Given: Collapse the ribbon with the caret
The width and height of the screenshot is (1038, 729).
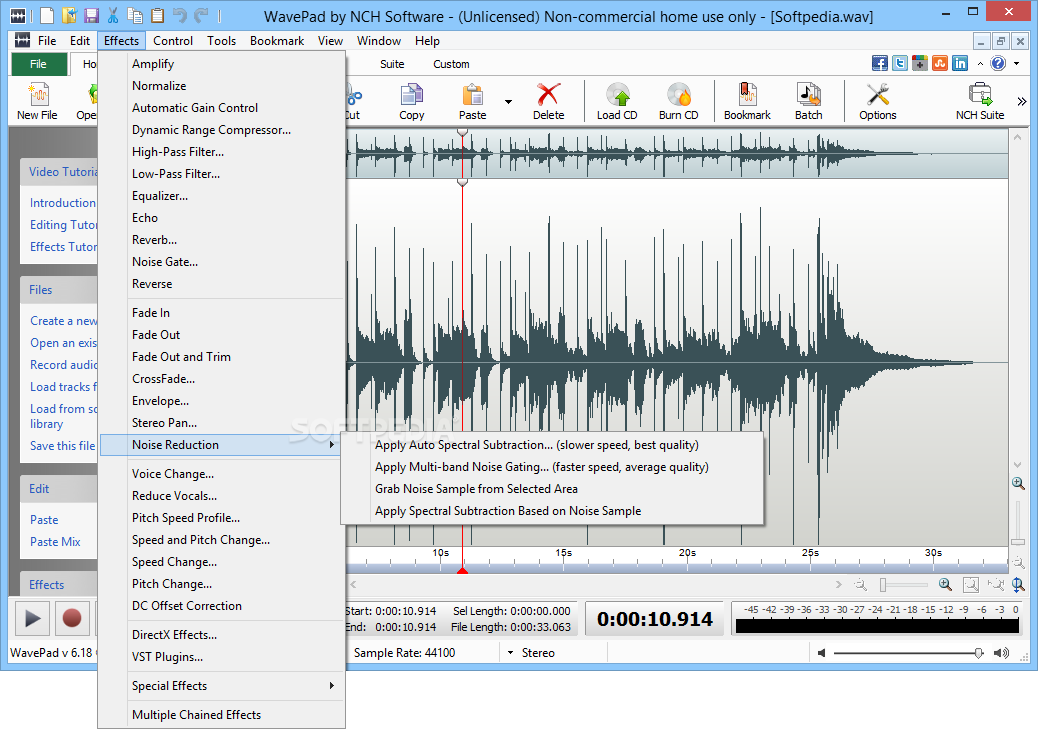Looking at the screenshot, I should click(x=980, y=64).
